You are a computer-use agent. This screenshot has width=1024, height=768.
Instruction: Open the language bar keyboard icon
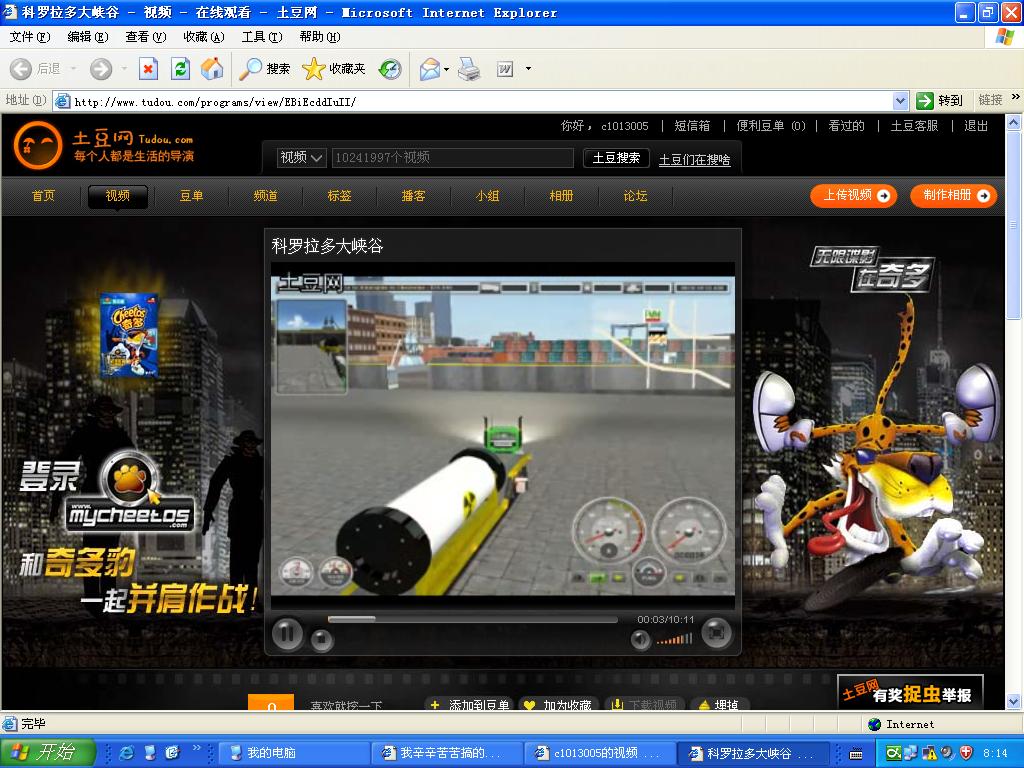point(856,754)
